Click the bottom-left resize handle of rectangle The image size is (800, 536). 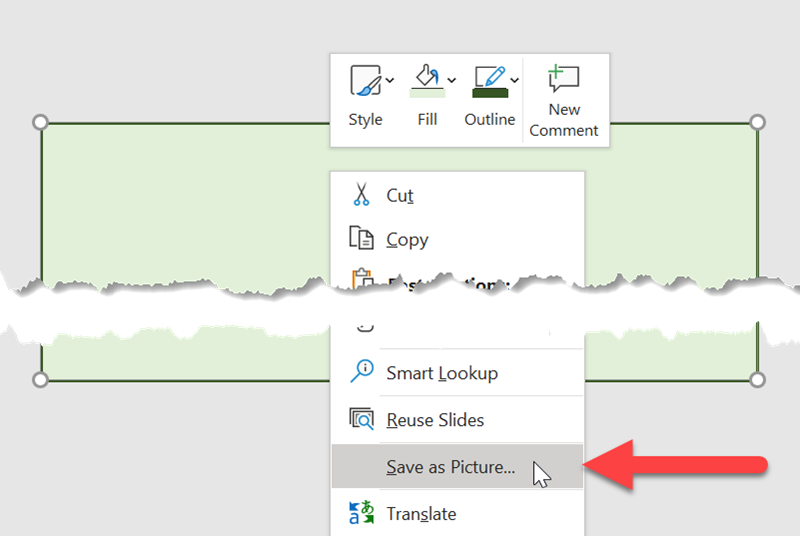[x=40, y=379]
